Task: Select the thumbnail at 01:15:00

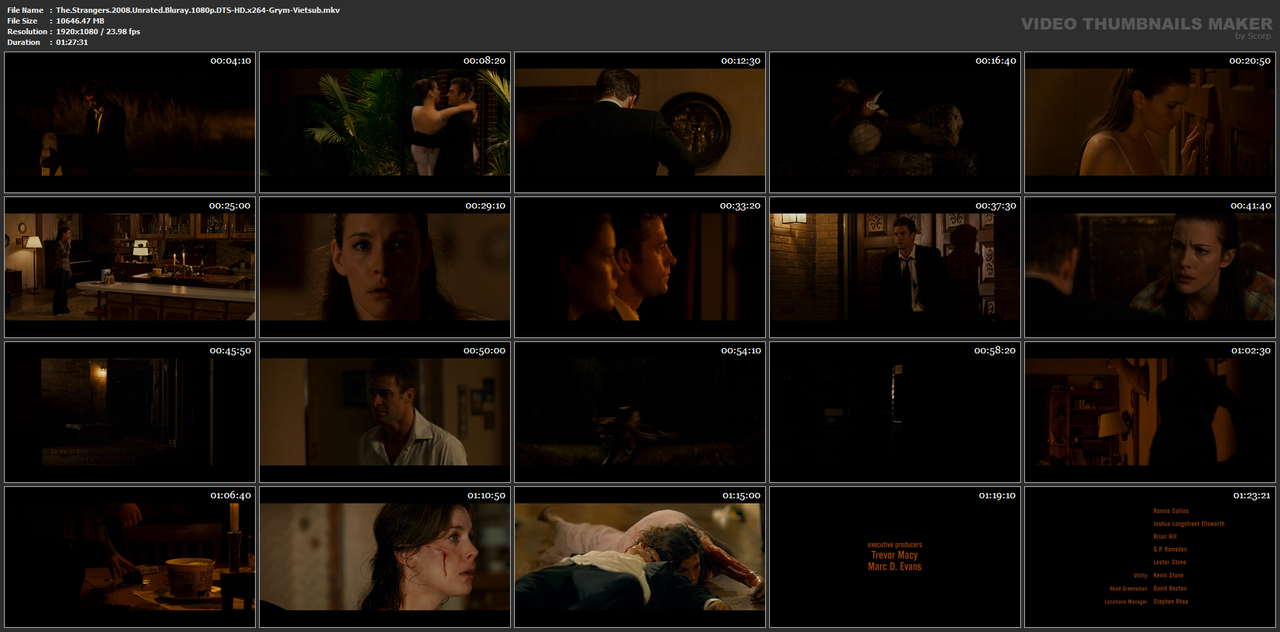Action: coord(640,557)
